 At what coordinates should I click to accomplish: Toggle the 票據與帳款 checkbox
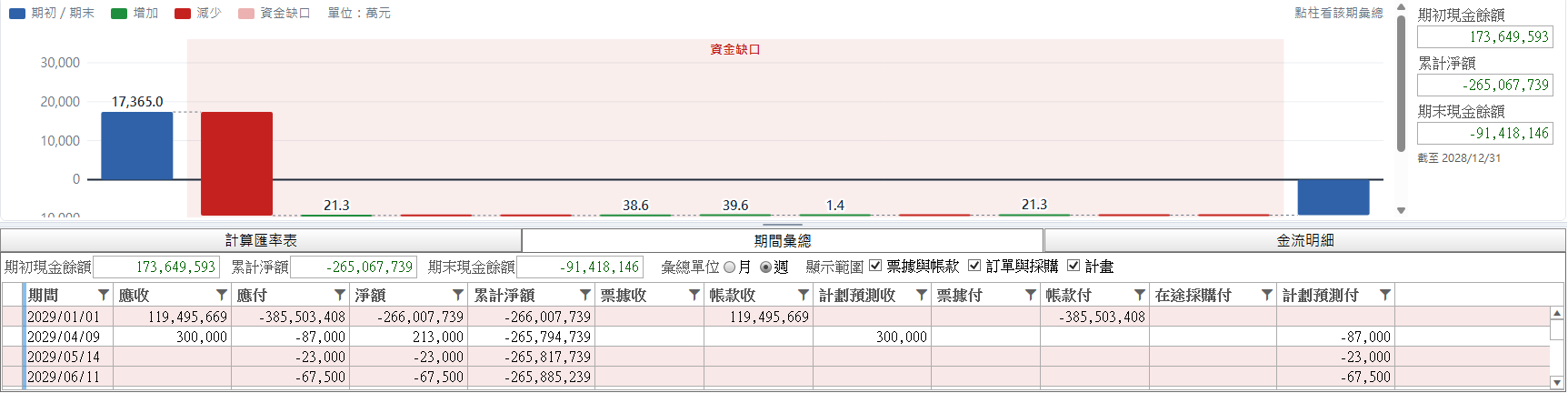coord(875,266)
